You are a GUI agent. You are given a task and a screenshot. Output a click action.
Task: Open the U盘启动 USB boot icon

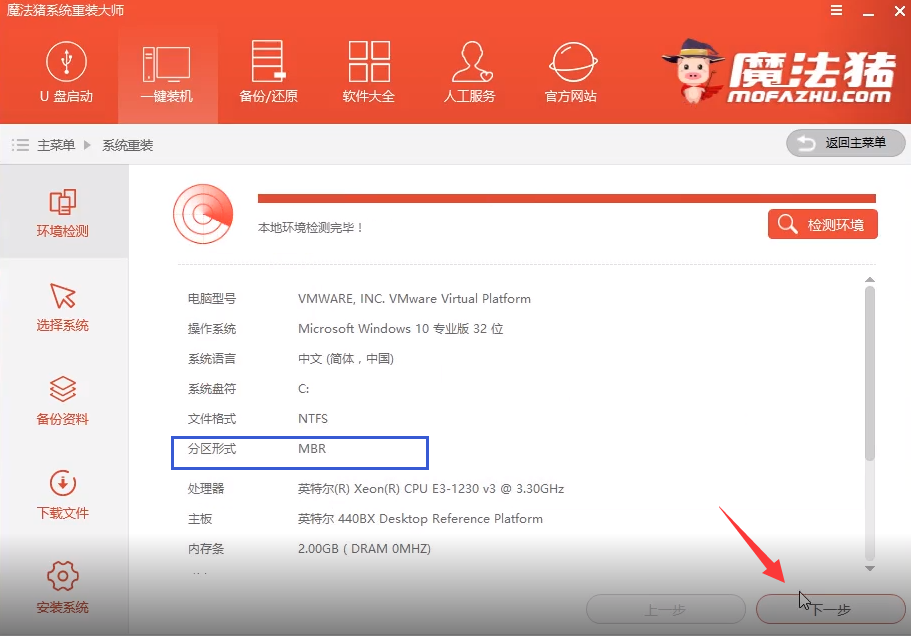click(66, 73)
